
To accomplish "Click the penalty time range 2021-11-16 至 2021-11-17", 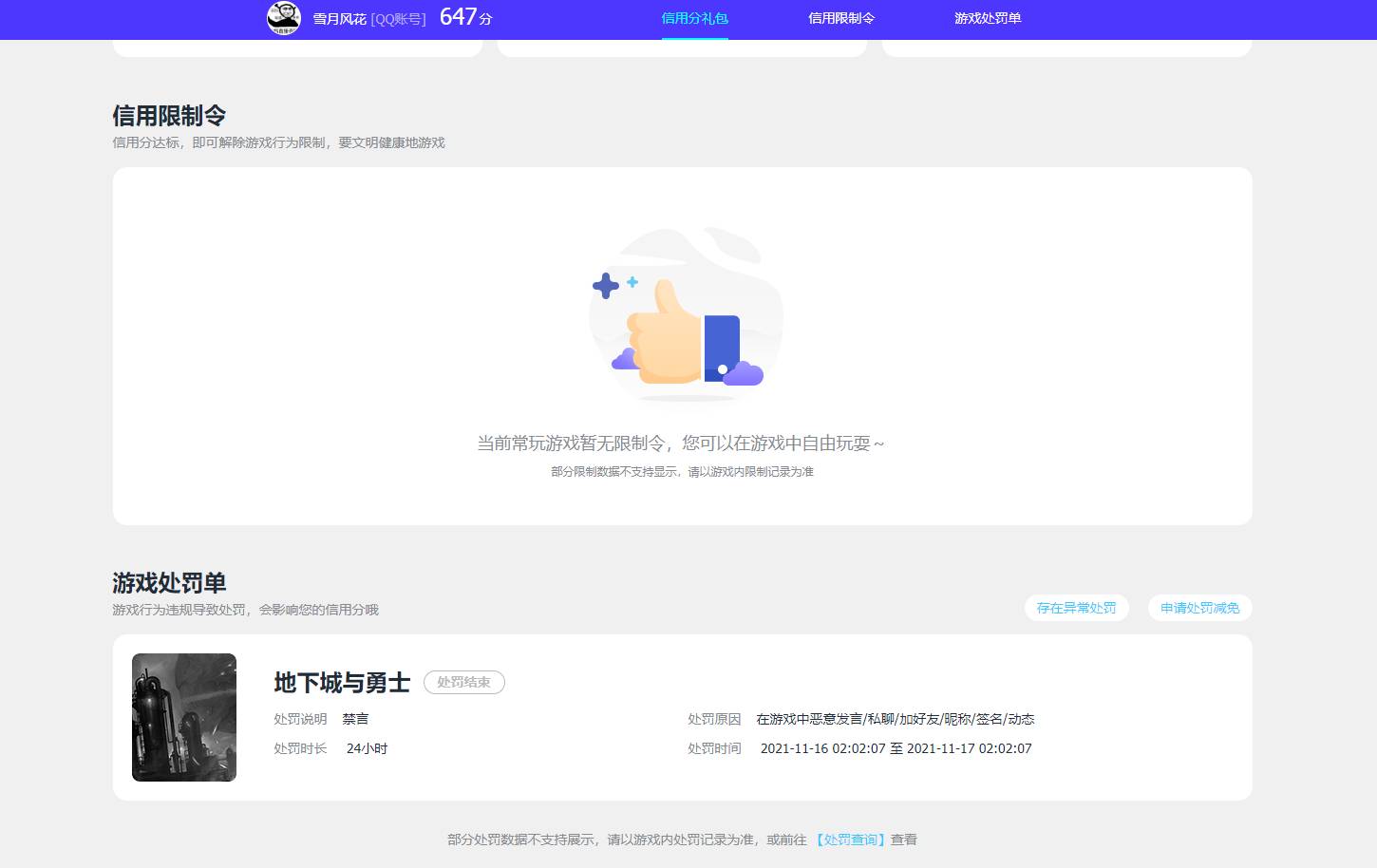I will [x=896, y=748].
